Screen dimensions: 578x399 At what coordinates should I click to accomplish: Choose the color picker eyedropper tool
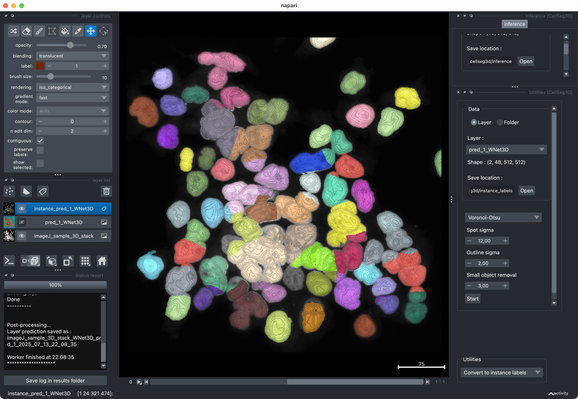pos(78,31)
